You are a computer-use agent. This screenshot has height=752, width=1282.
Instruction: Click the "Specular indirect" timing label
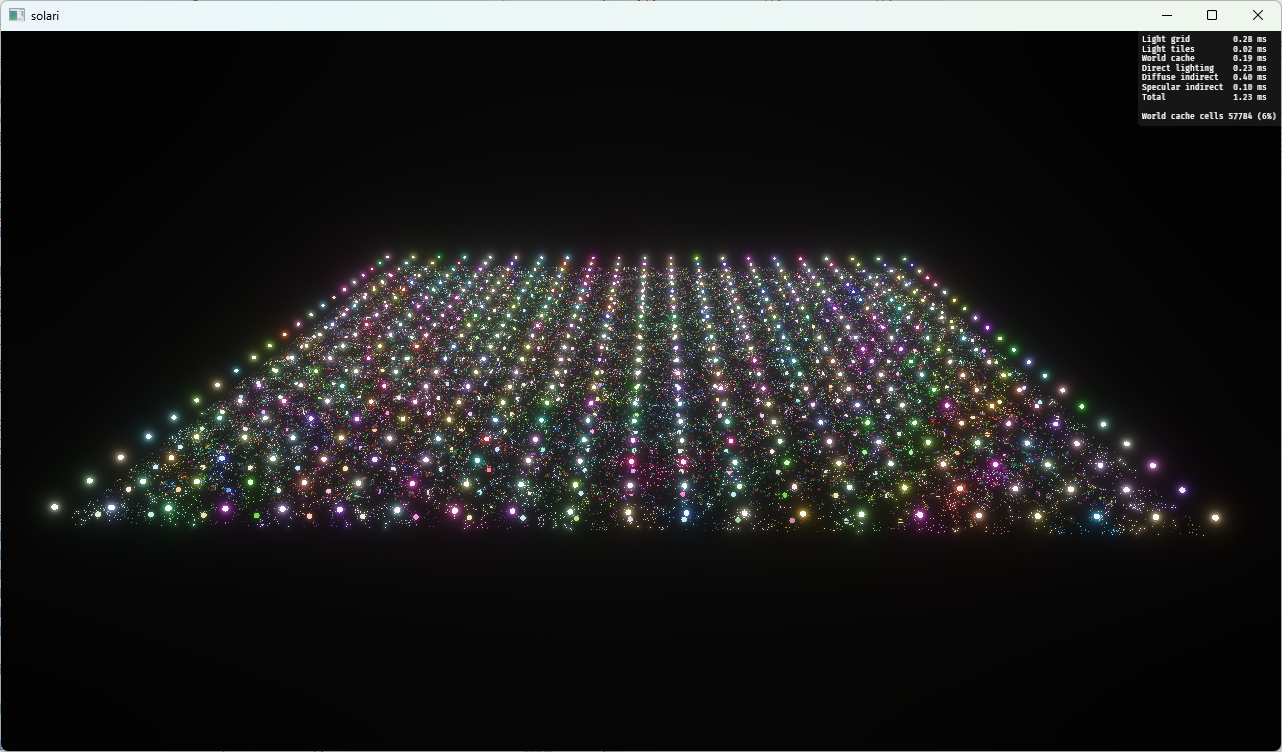1182,87
